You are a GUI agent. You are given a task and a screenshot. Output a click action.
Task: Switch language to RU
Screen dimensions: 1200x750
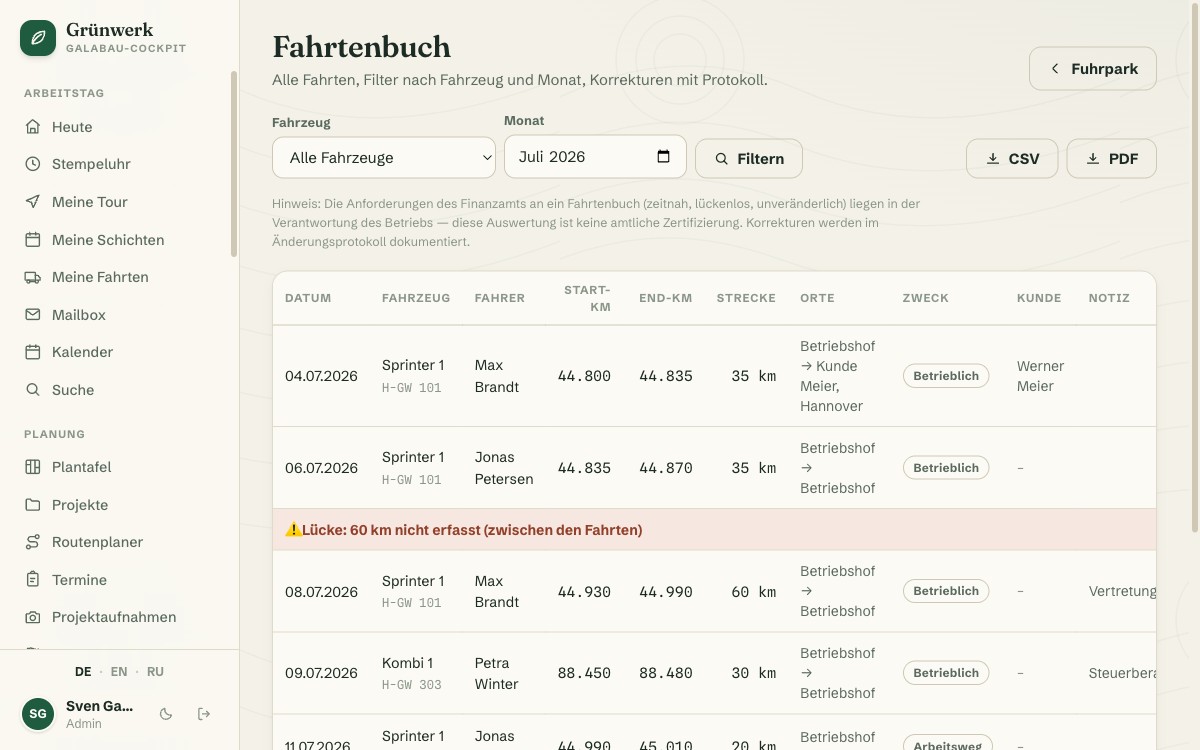pyautogui.click(x=155, y=672)
